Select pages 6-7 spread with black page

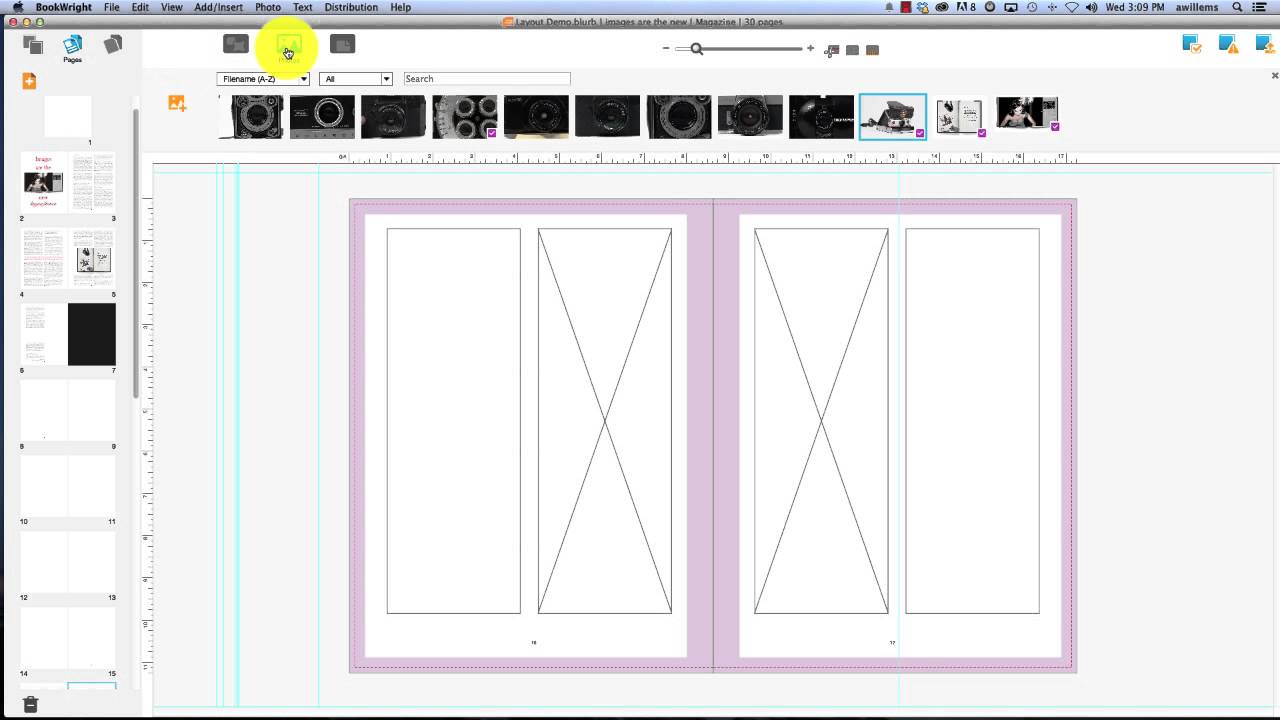[x=68, y=334]
